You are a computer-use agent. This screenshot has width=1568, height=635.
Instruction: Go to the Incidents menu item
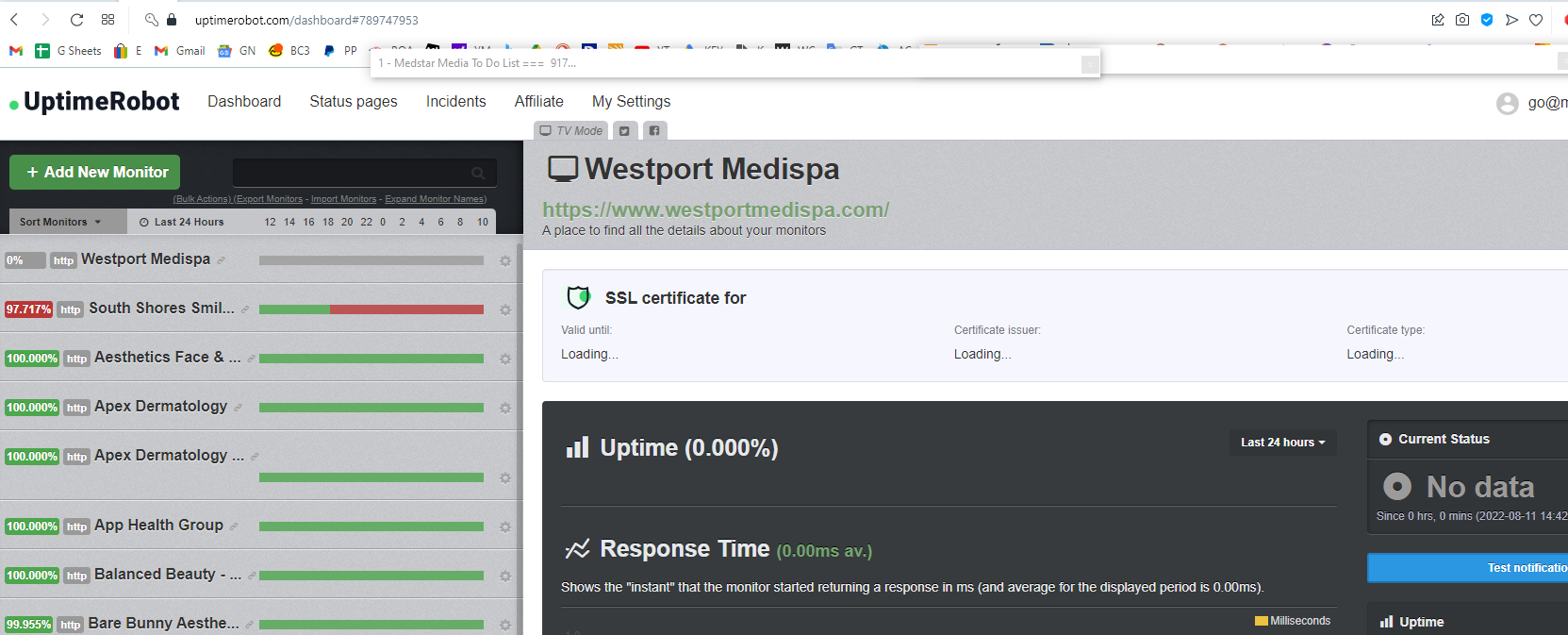(x=456, y=101)
